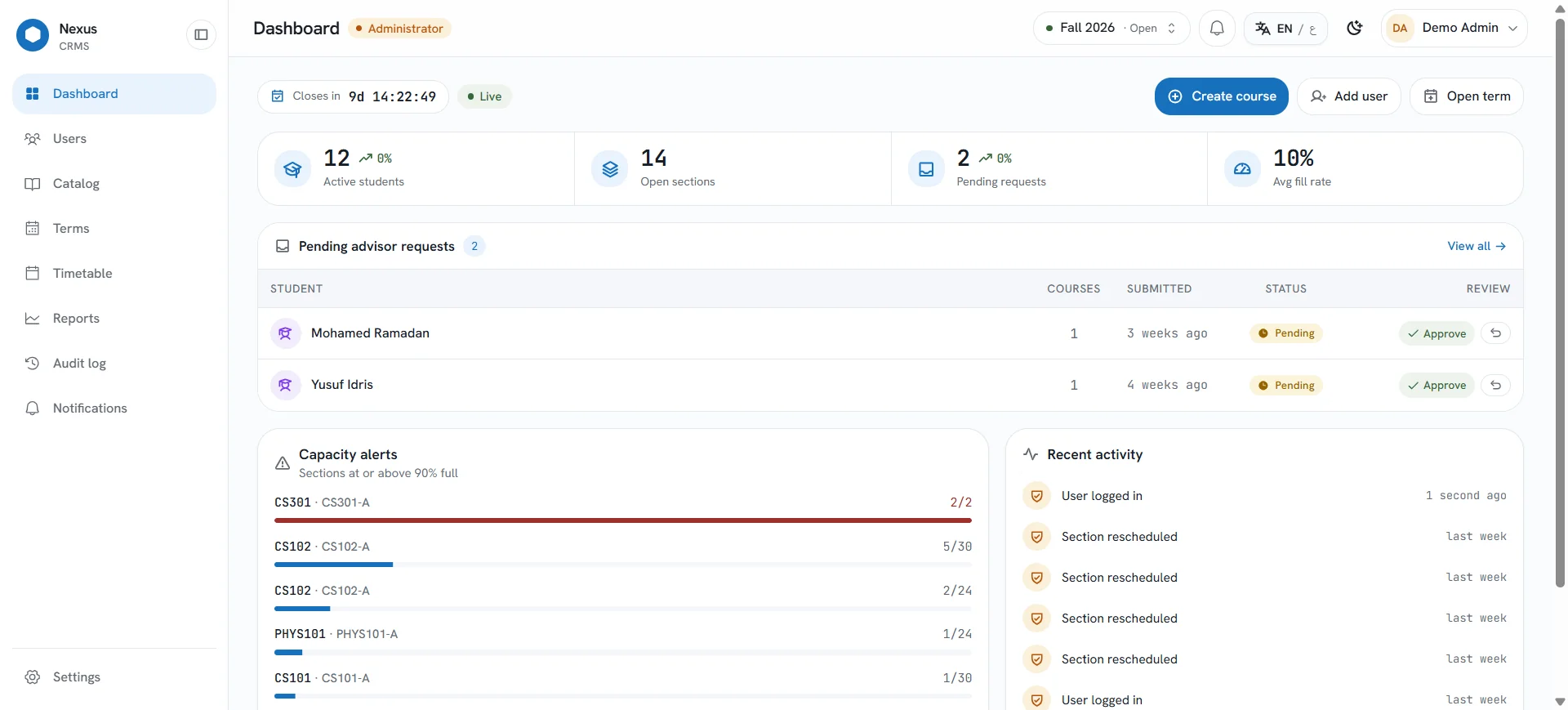Click the Catalog book icon

pyautogui.click(x=33, y=184)
